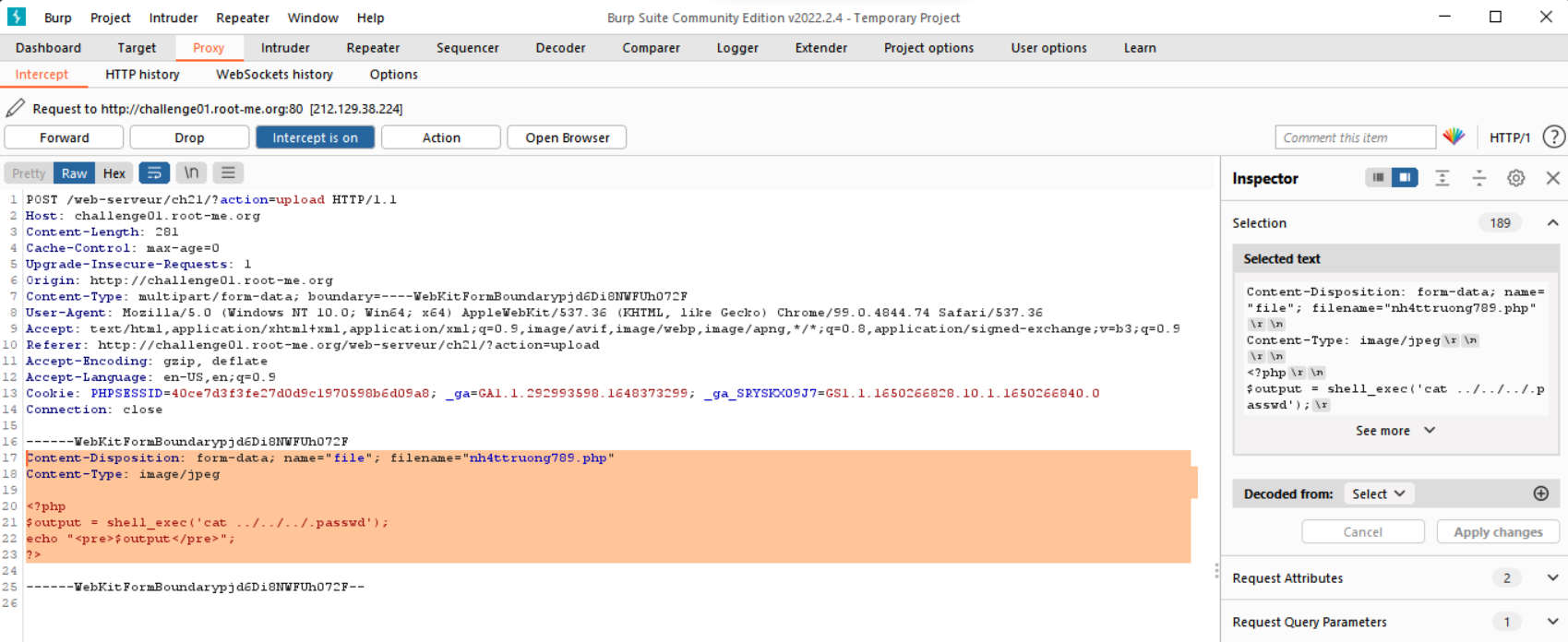Close the Inspector panel
1568x642 pixels.
(1552, 178)
